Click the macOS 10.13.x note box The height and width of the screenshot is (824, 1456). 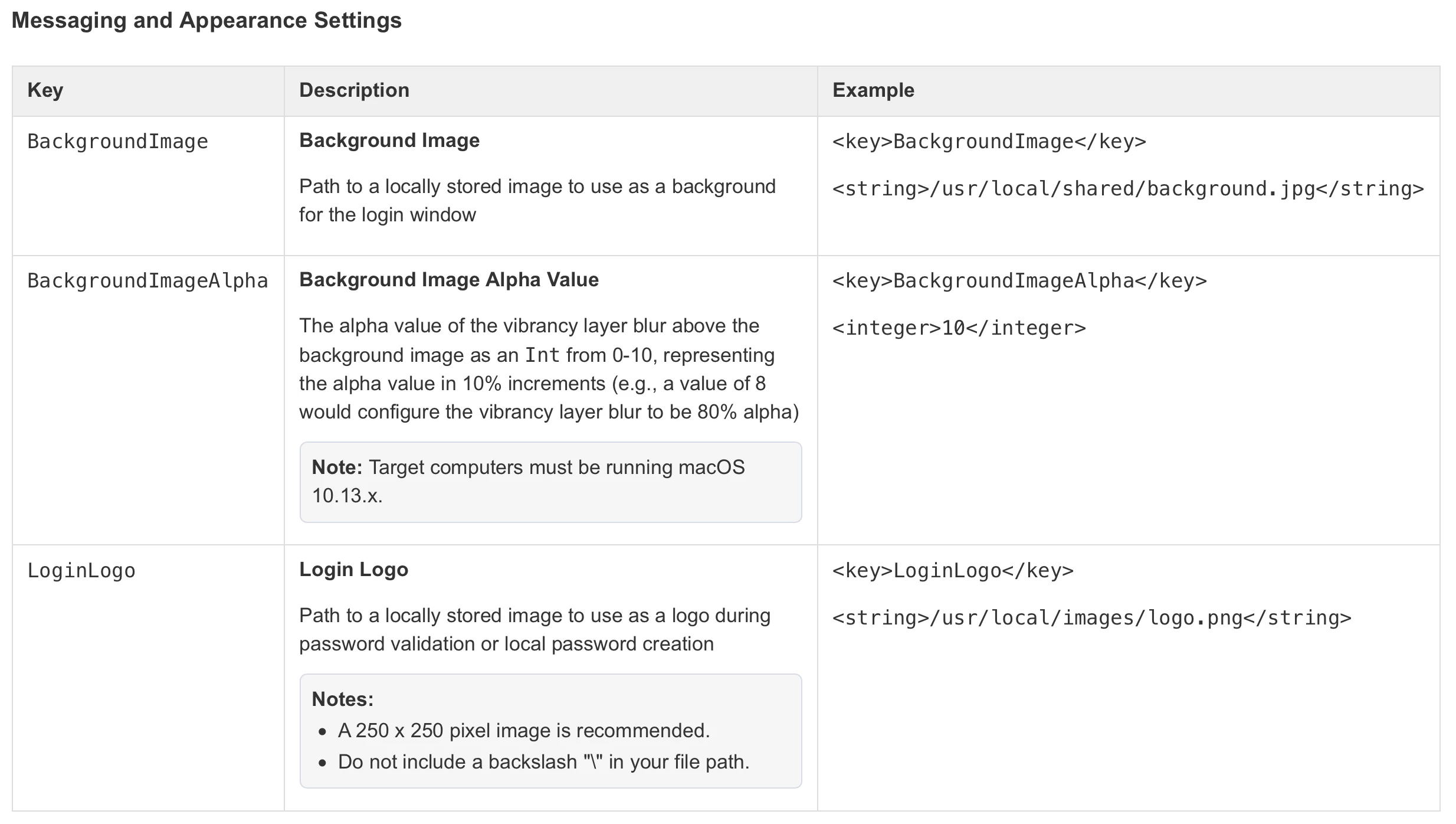coord(550,482)
